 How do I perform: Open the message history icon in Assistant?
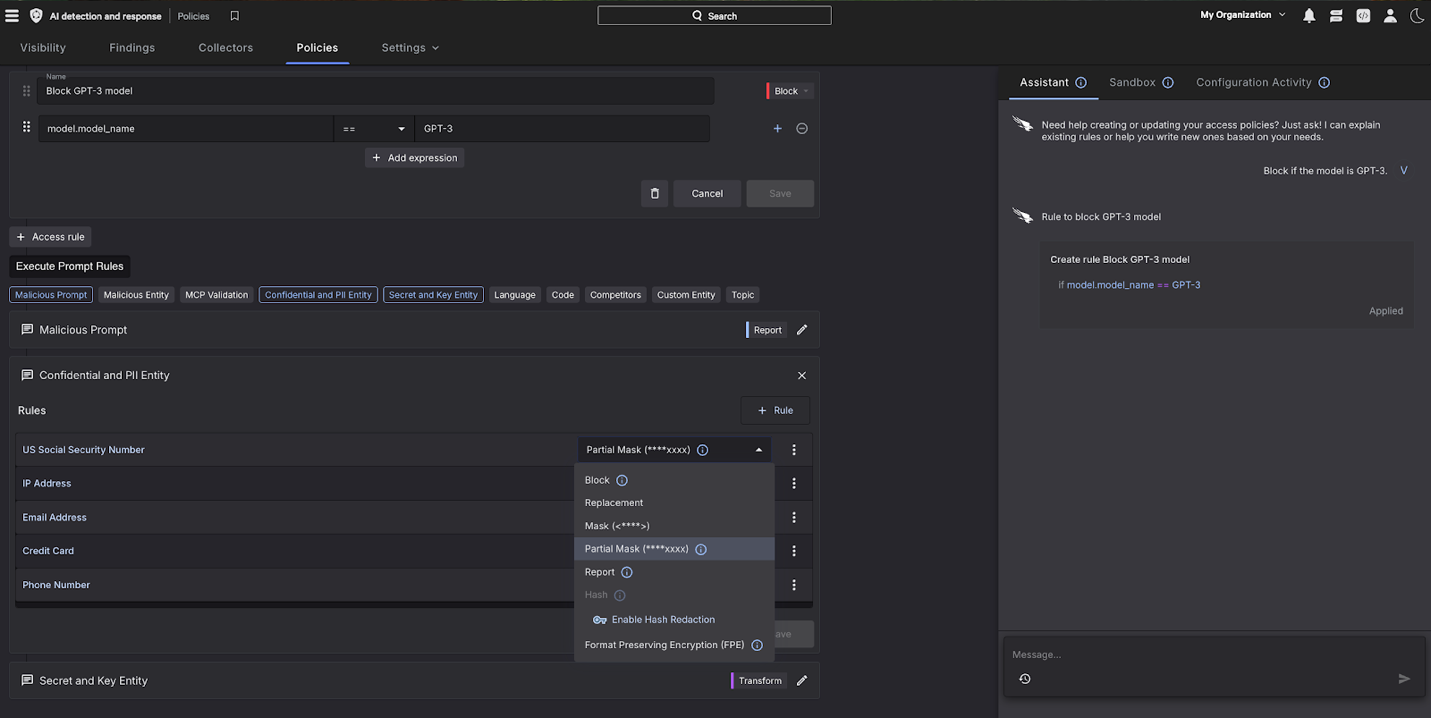coord(1025,679)
